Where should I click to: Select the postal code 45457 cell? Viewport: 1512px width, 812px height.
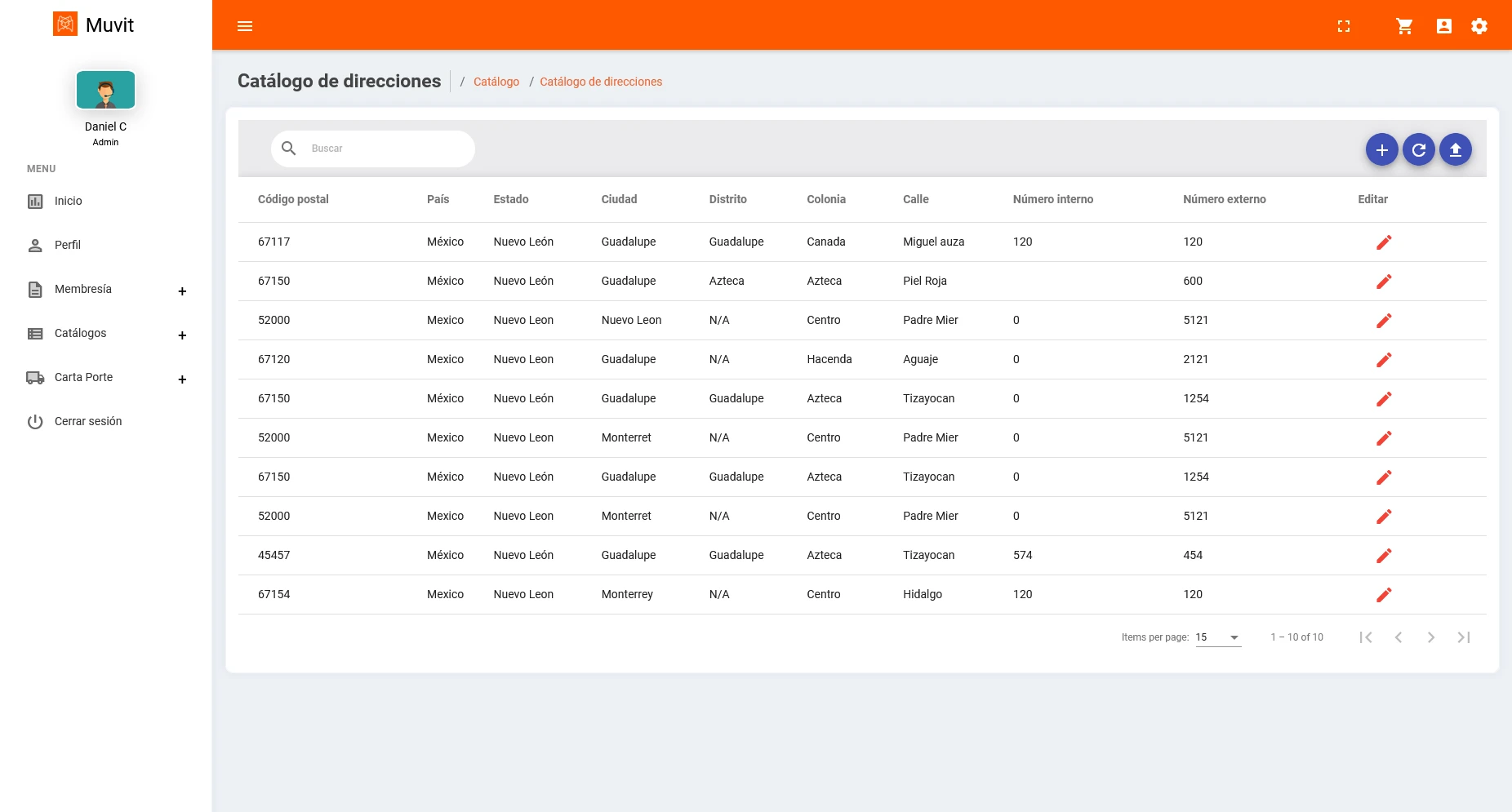click(x=274, y=555)
